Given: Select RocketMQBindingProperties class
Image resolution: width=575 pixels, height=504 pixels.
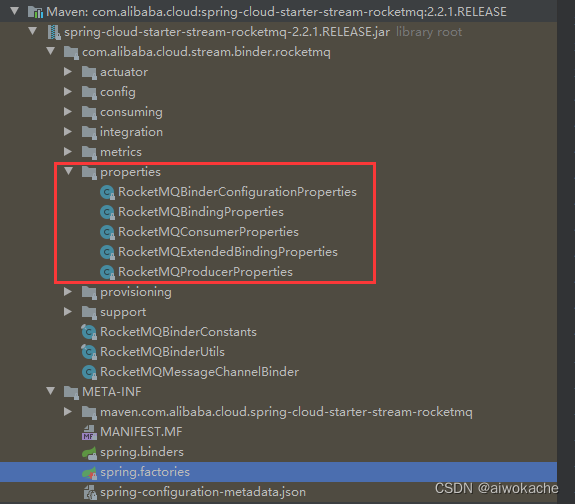Looking at the screenshot, I should tap(201, 212).
